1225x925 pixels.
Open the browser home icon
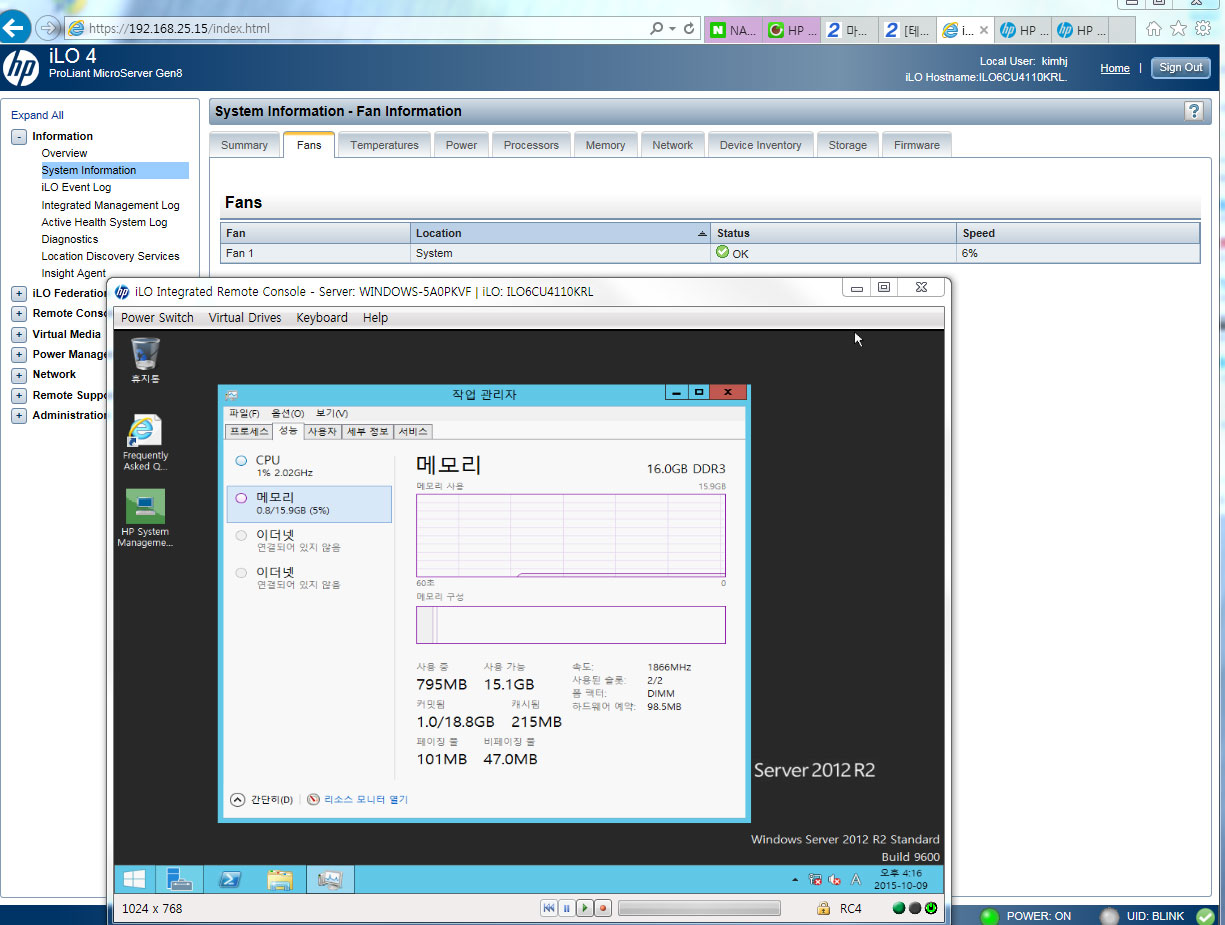(1154, 29)
